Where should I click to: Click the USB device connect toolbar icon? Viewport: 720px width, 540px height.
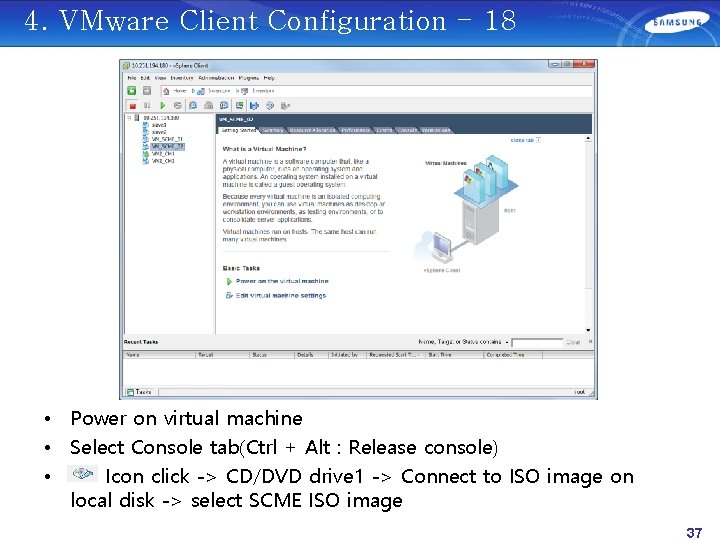coord(285,106)
